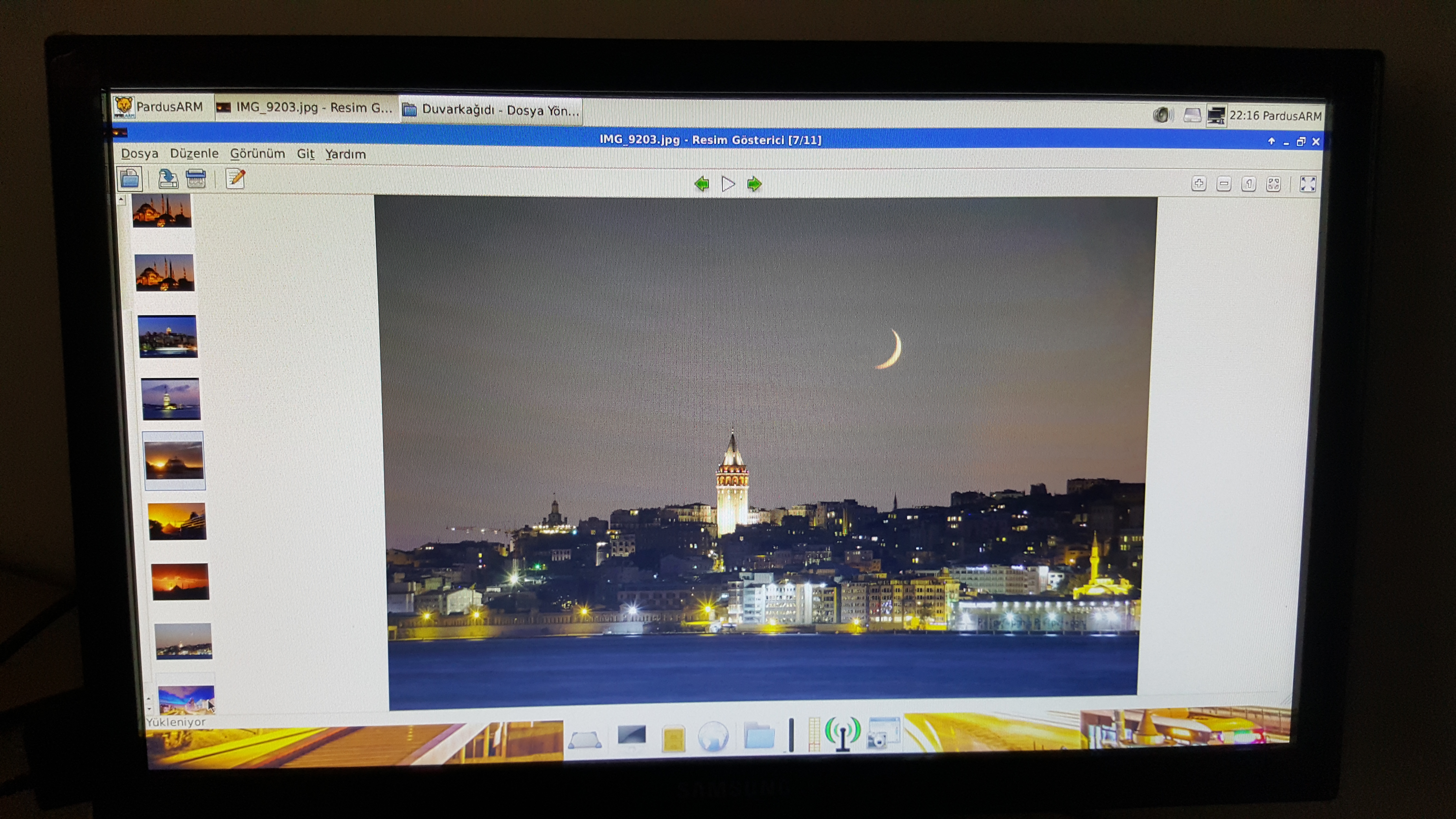Click the thumbnail list scroll-up arrow

121,200
